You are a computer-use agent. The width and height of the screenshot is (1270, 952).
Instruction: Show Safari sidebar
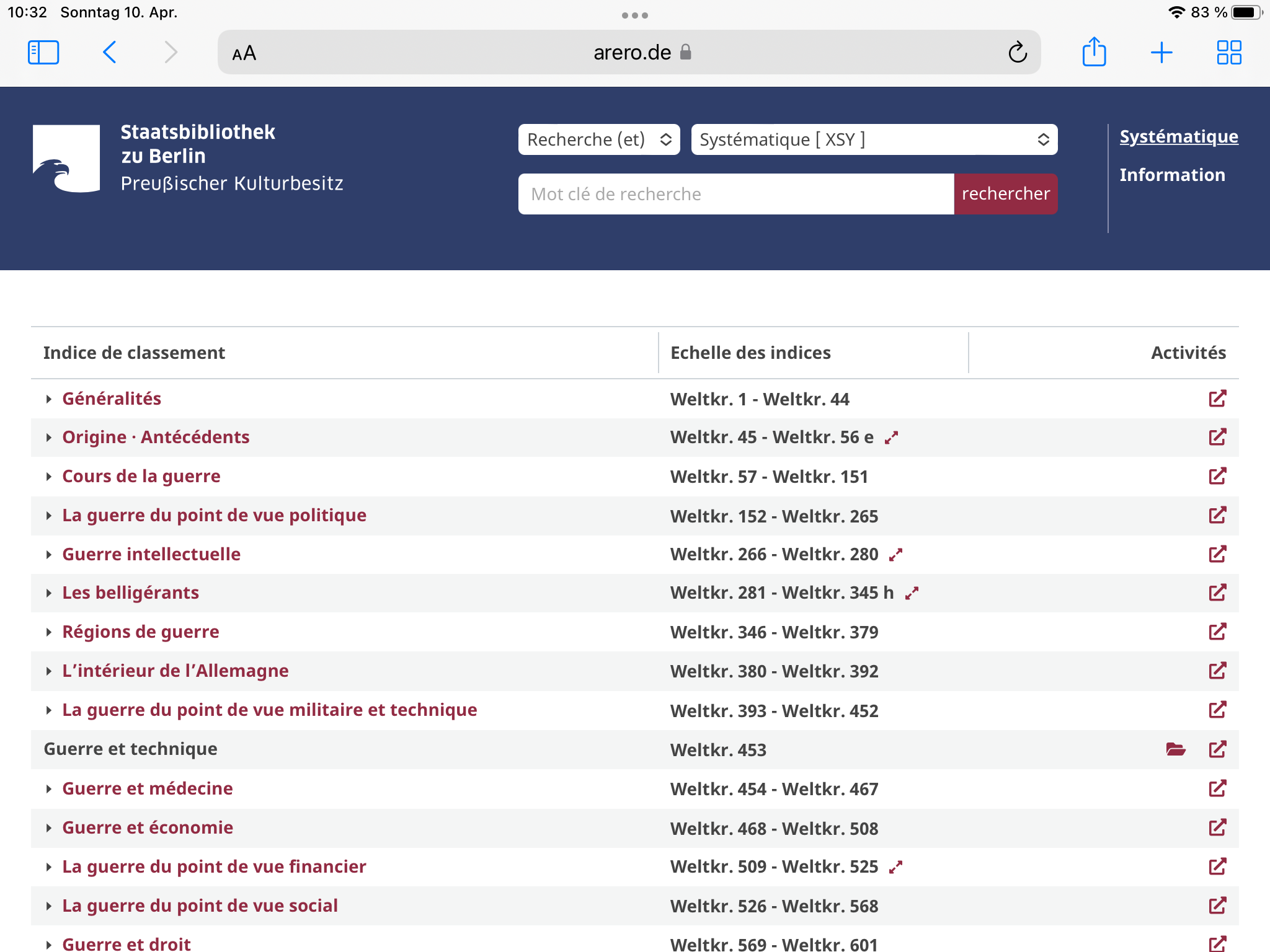43,53
